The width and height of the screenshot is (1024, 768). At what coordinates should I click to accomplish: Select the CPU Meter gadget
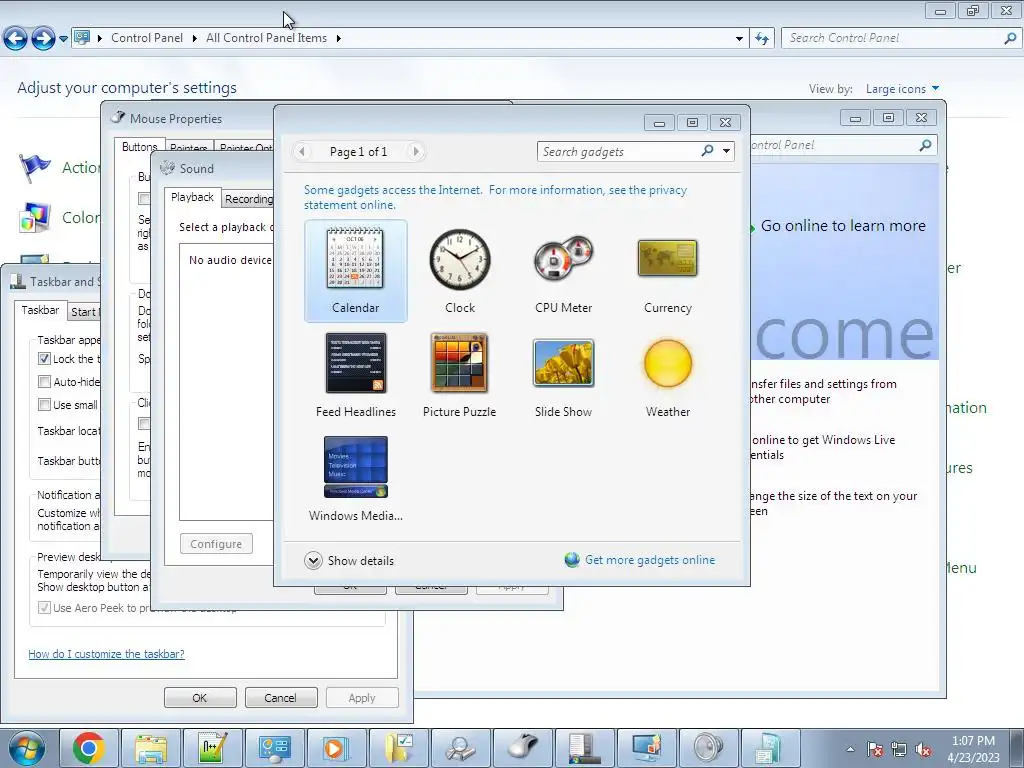564,271
